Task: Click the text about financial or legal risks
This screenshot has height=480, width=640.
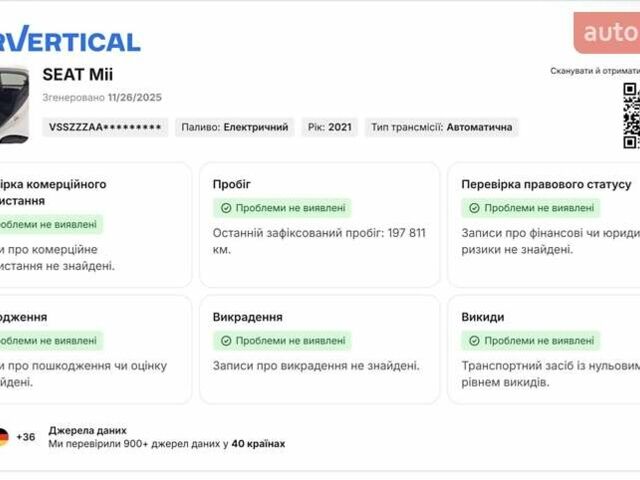Action: click(551, 241)
